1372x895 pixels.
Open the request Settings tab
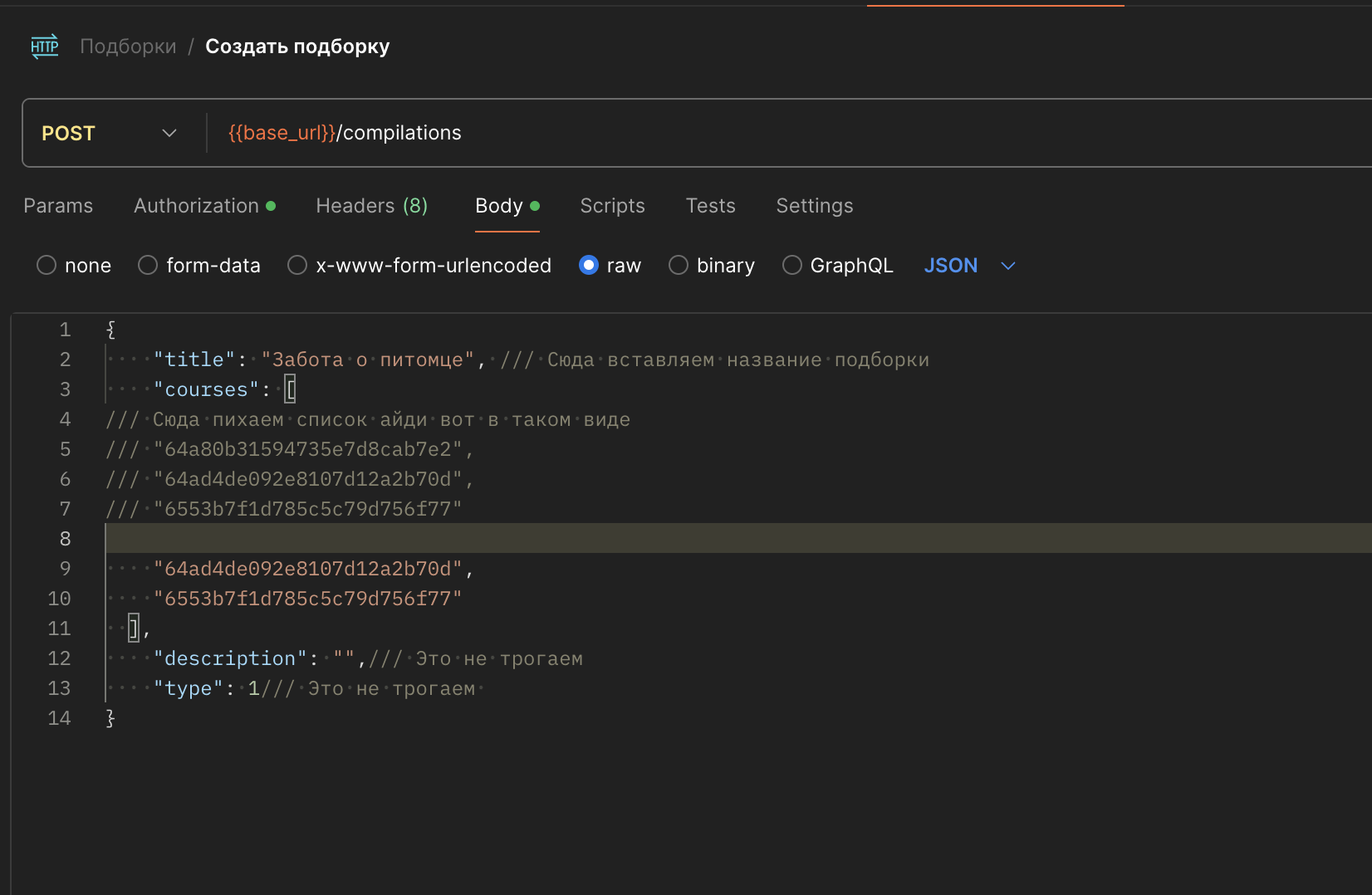tap(814, 206)
